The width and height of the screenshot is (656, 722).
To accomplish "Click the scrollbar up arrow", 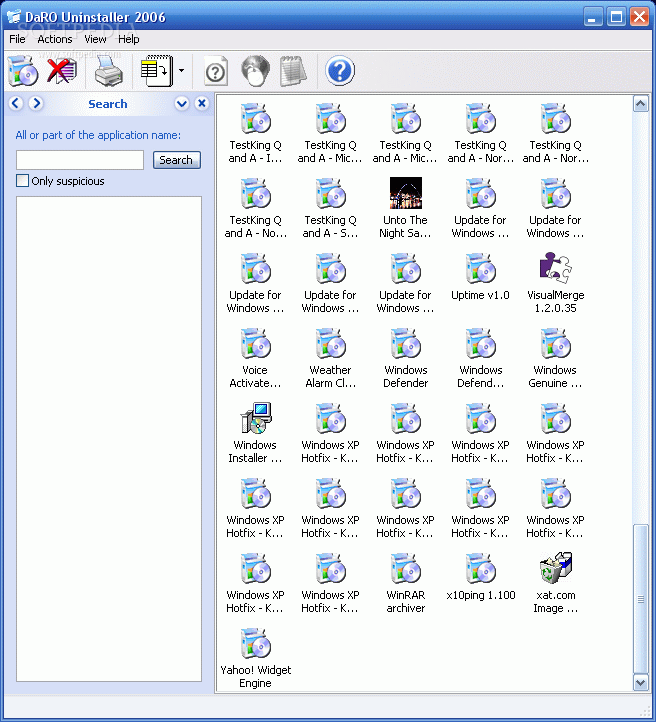I will click(640, 104).
